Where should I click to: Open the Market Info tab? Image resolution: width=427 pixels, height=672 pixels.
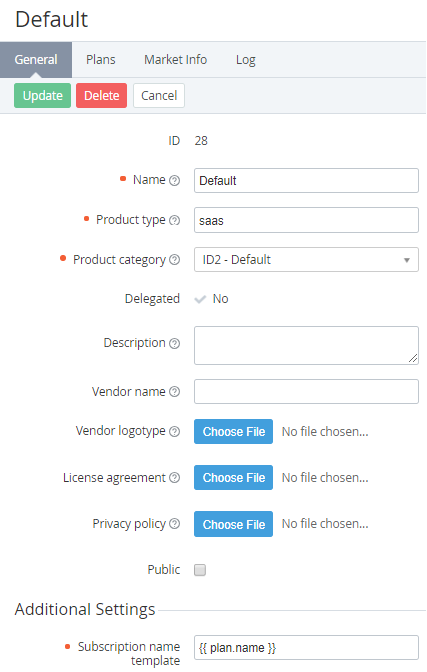(x=175, y=60)
